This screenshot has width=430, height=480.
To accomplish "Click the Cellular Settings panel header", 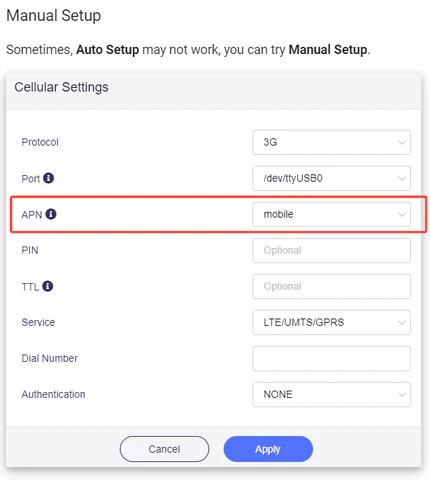I will 213,91.
